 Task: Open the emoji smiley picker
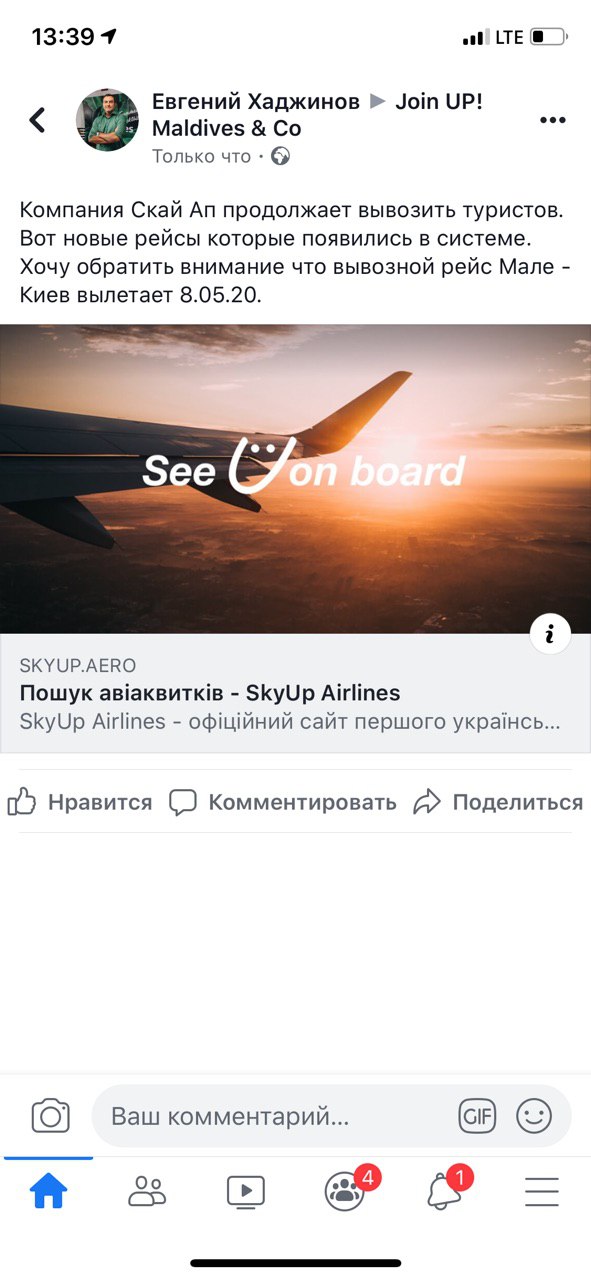(534, 1116)
